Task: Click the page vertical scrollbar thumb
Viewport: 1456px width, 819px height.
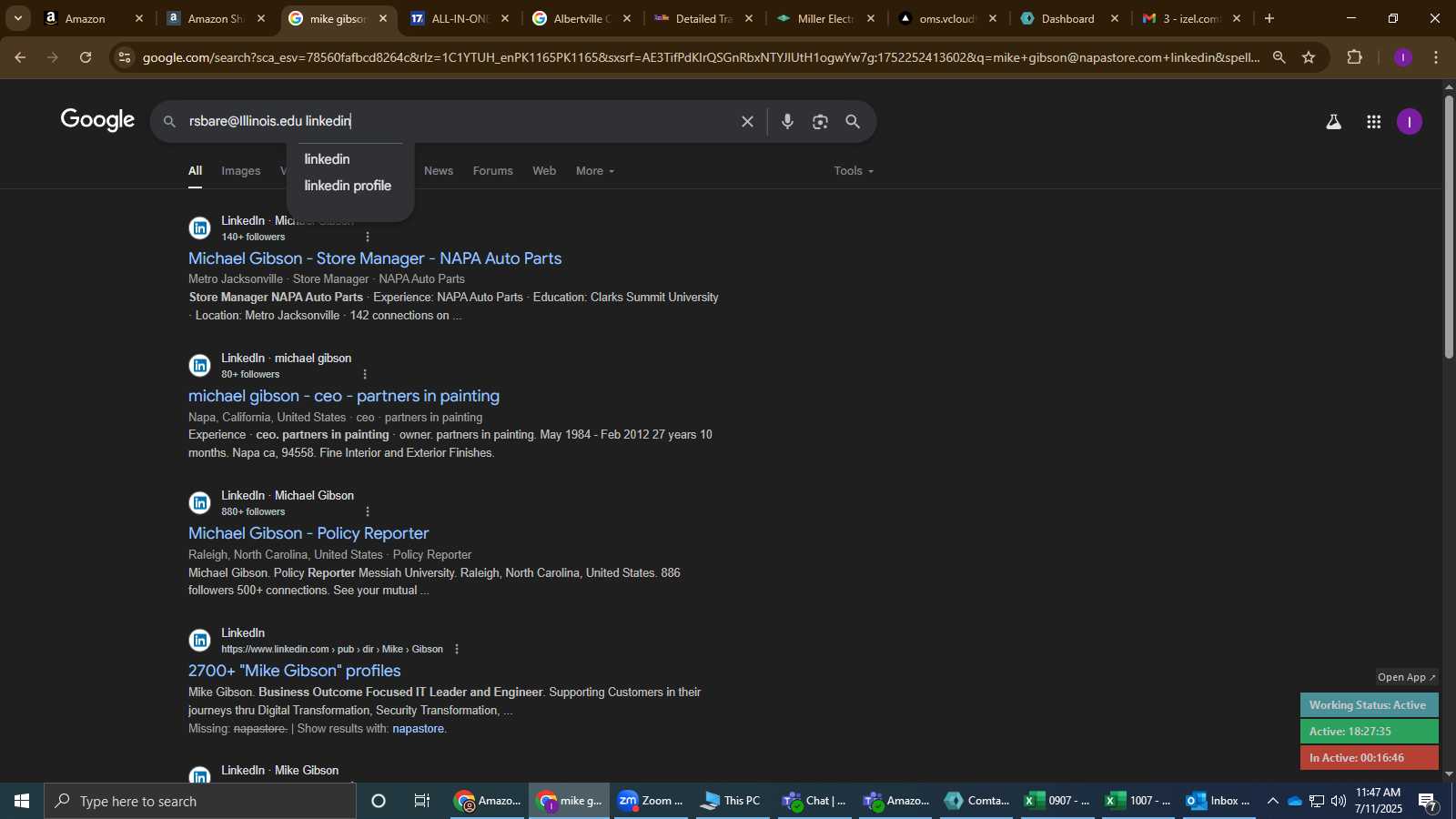Action: tap(1449, 227)
